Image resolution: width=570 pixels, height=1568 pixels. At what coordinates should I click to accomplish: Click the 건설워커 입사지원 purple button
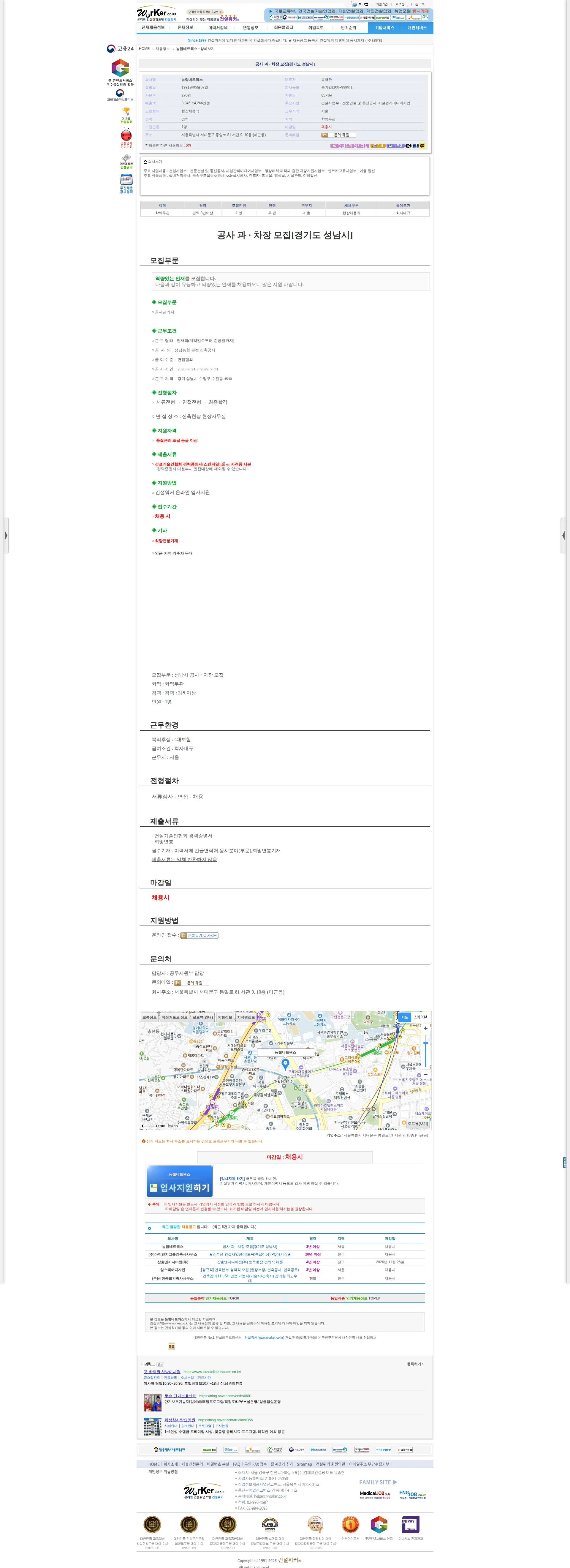(x=349, y=146)
